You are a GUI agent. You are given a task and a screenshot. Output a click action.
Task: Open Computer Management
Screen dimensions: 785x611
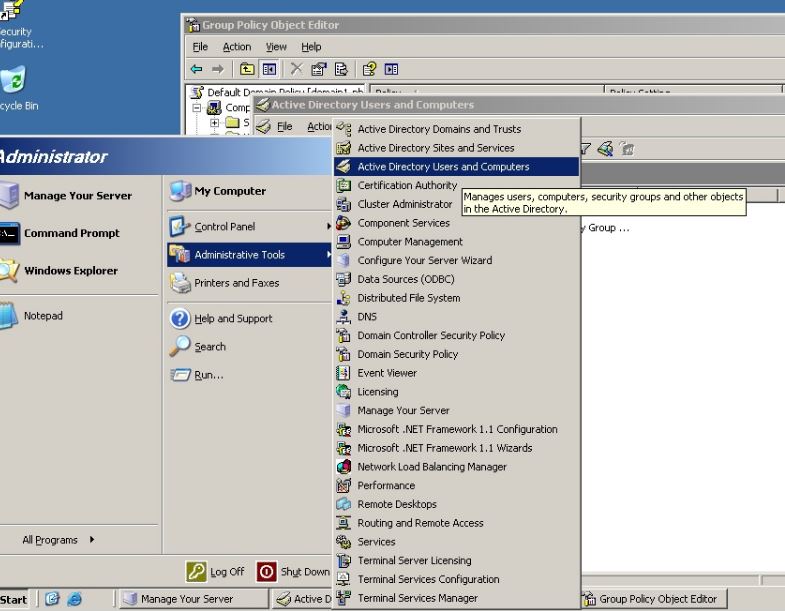(457, 241)
